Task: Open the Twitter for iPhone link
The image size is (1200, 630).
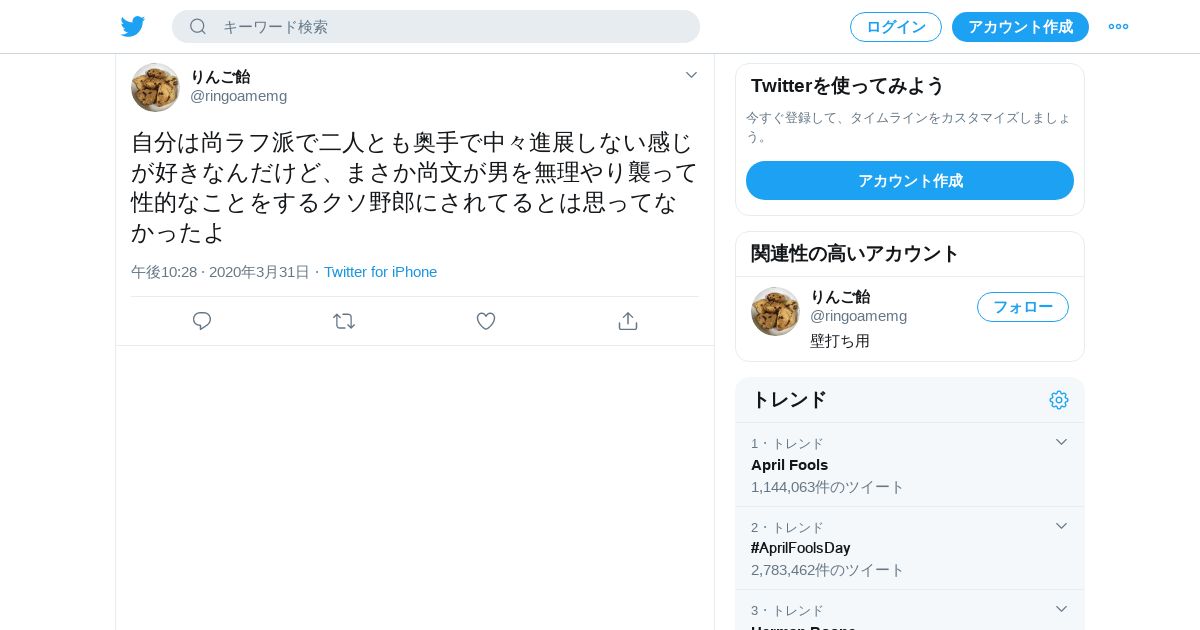Action: coord(380,272)
